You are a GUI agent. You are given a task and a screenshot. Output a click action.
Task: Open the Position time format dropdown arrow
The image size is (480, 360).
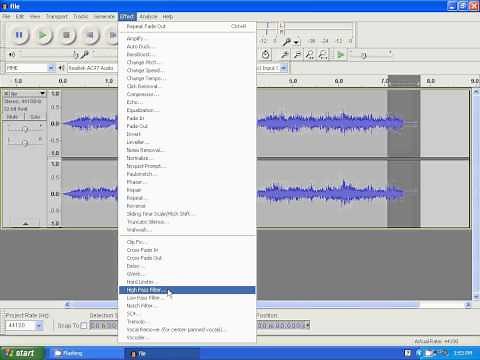[x=307, y=325]
